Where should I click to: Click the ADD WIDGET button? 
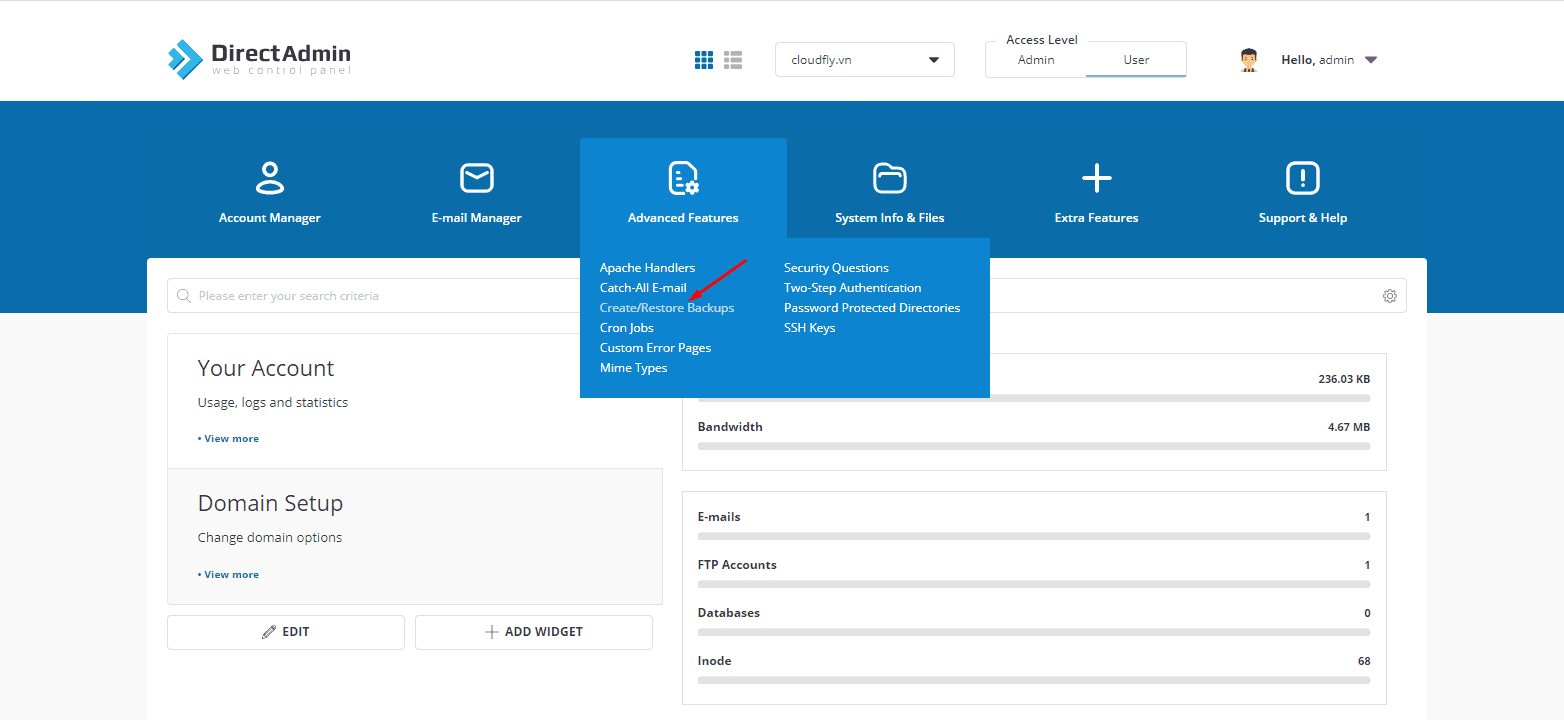[x=534, y=632]
